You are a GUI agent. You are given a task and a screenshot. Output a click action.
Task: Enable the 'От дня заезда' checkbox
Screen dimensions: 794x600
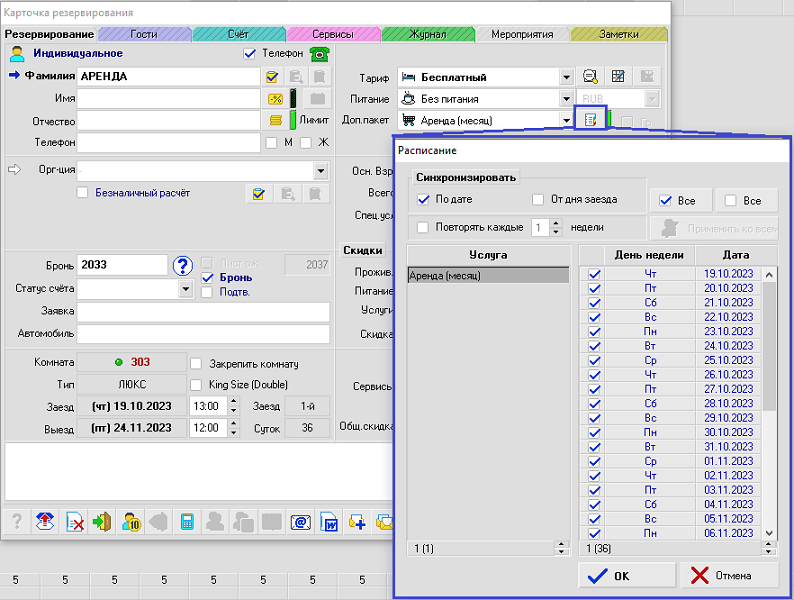pos(539,199)
